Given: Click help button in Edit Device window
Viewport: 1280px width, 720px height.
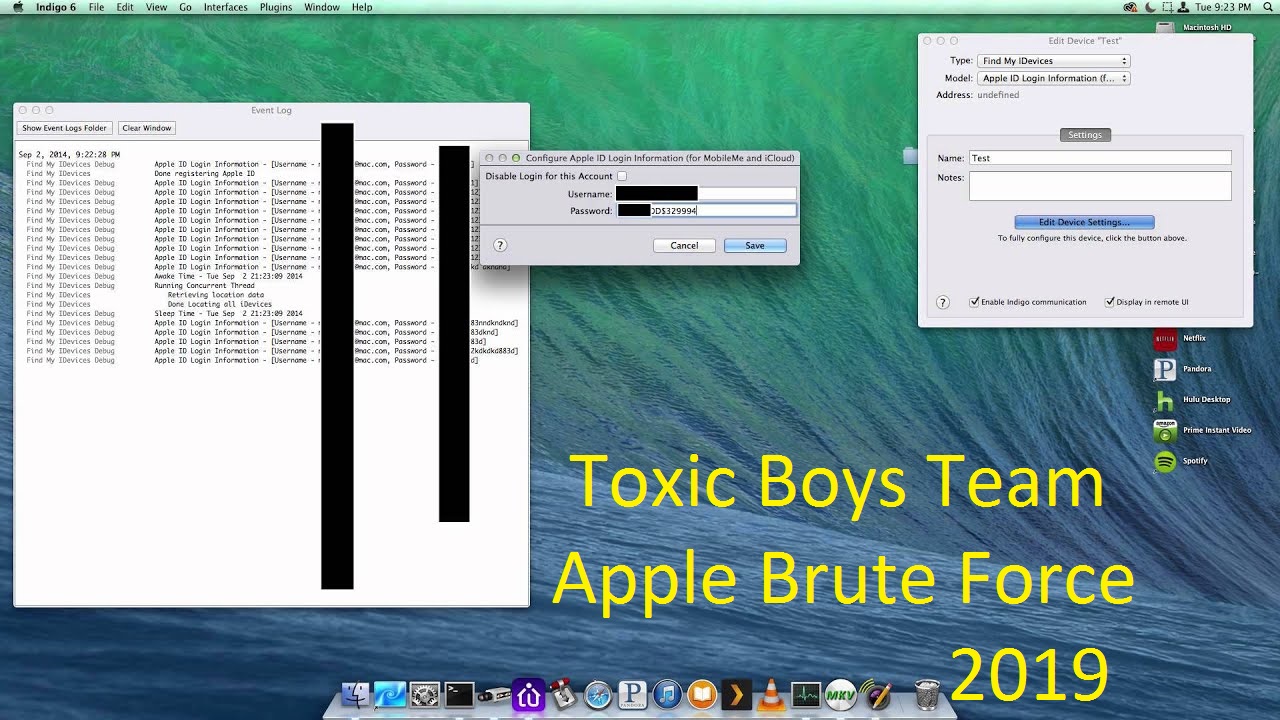Looking at the screenshot, I should [x=942, y=302].
